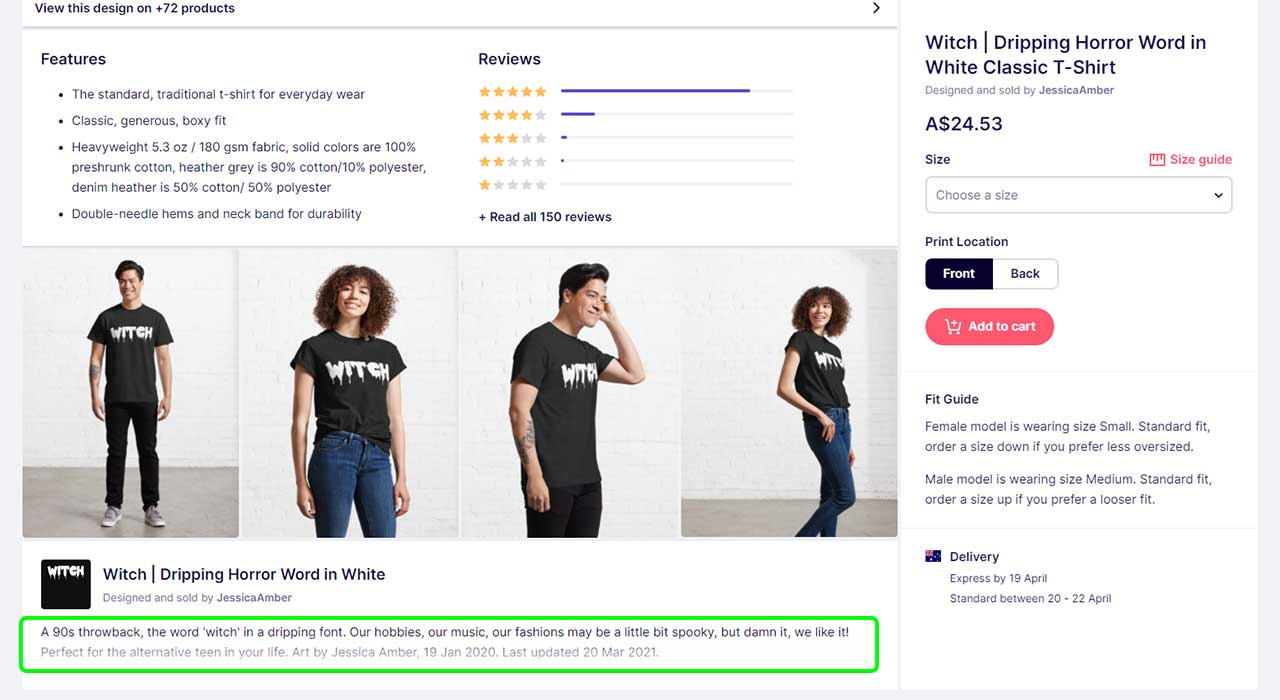Open the Choose a size dropdown
The image size is (1280, 700).
pos(1078,195)
